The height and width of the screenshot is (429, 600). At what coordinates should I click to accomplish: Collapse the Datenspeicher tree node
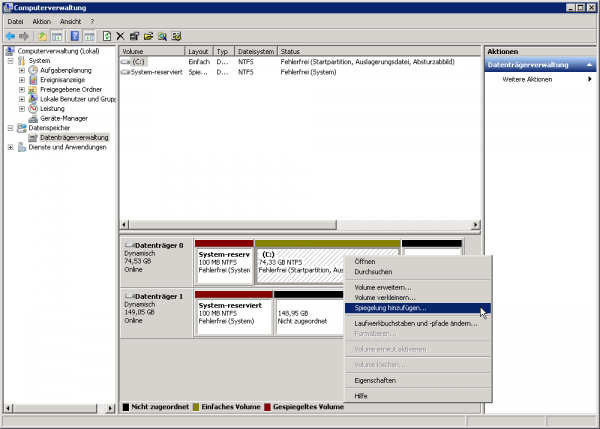(10, 128)
